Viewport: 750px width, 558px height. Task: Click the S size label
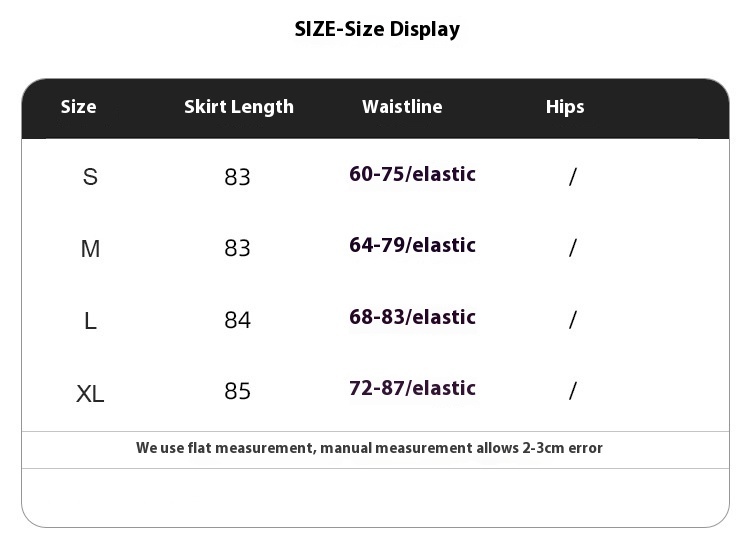tap(90, 177)
